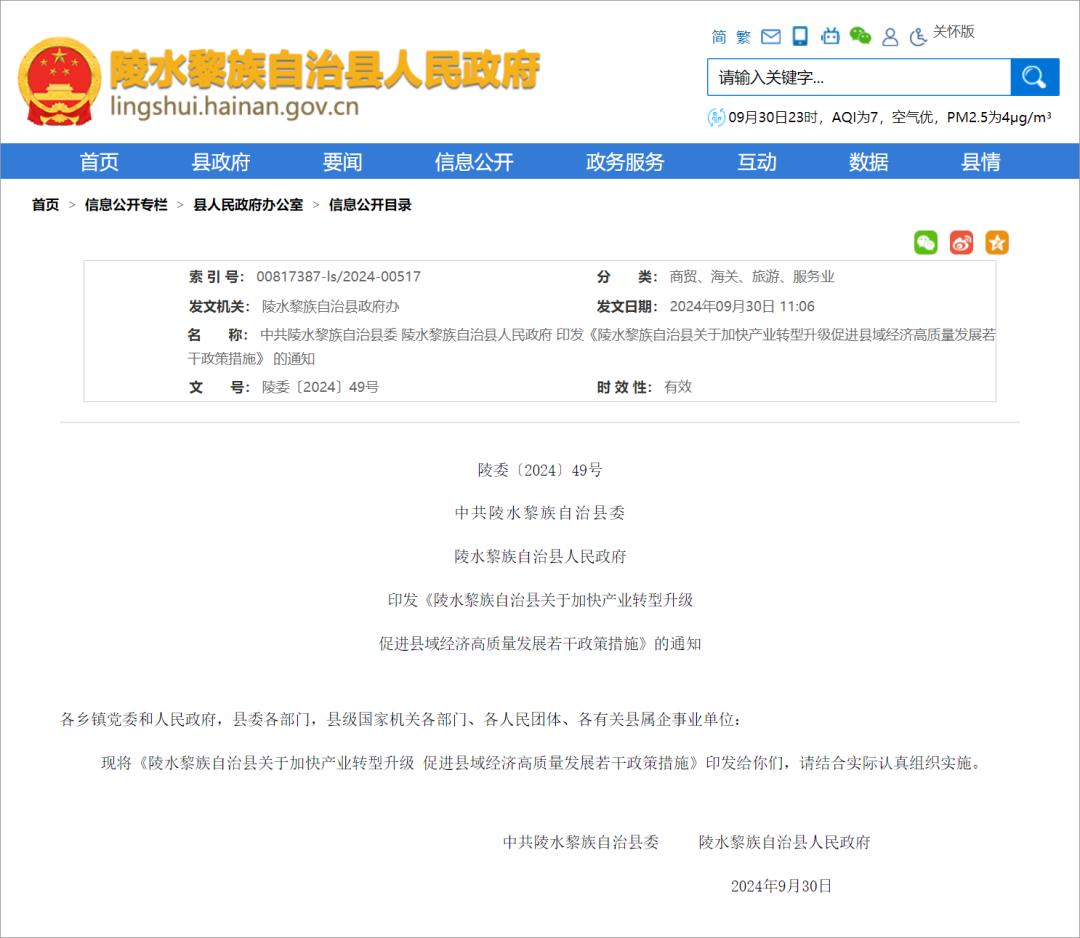Open 要闻 navigation menu
Screen dimensions: 1080x938
342,162
